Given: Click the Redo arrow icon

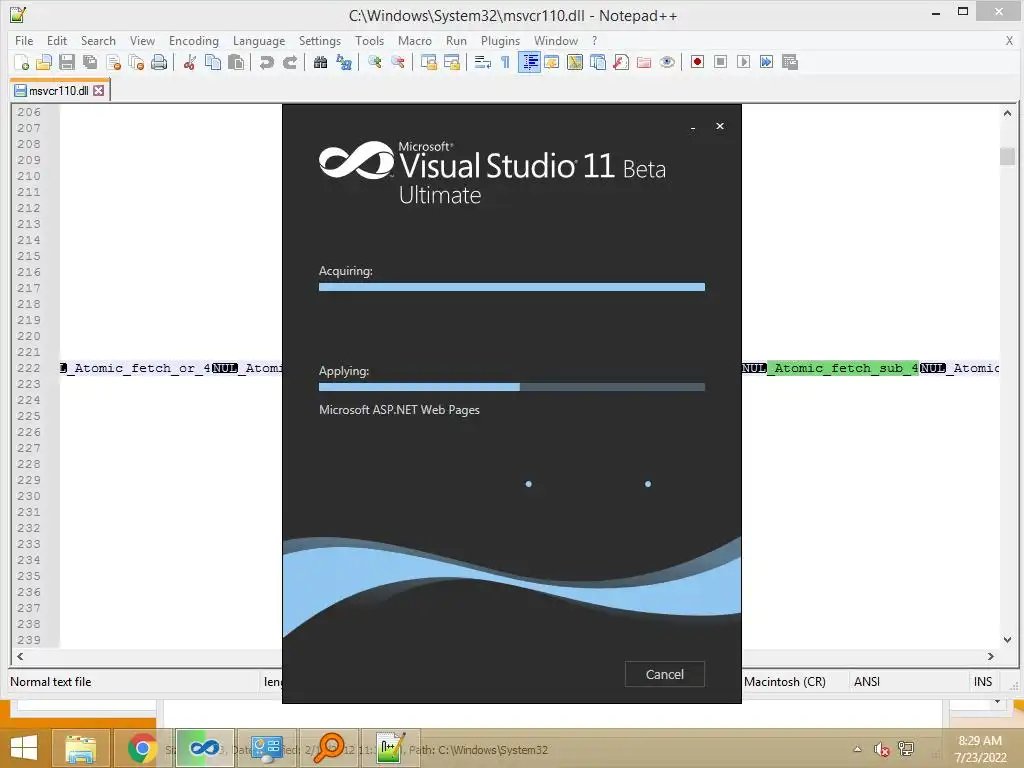Looking at the screenshot, I should point(290,62).
